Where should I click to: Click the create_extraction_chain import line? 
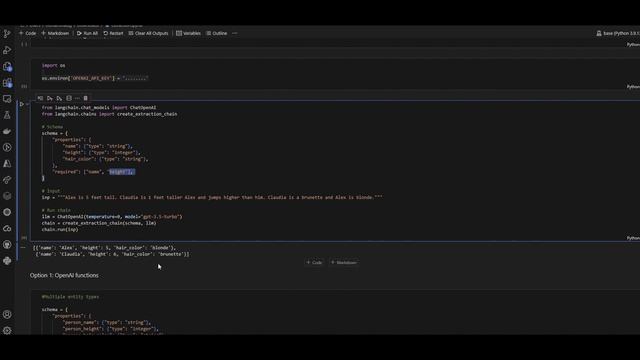(x=109, y=114)
